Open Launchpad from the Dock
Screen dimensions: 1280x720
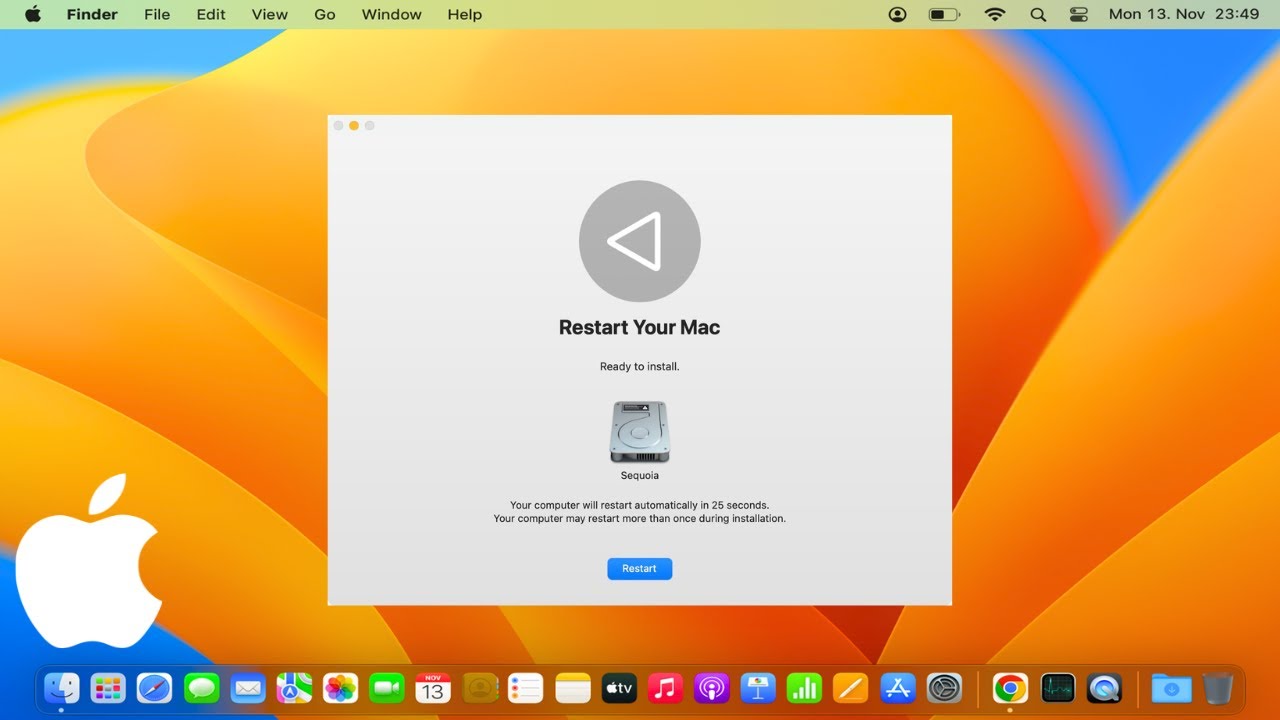108,688
